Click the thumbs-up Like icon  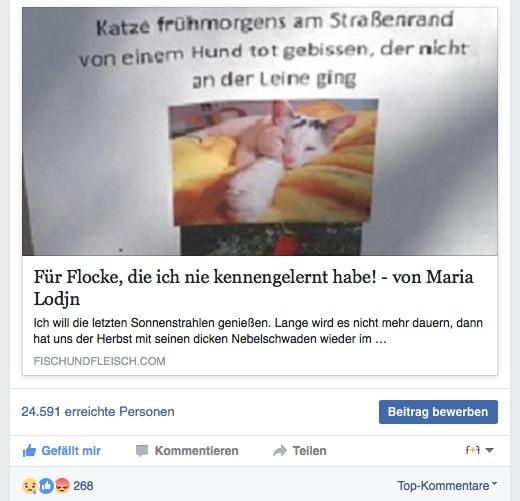29,451
